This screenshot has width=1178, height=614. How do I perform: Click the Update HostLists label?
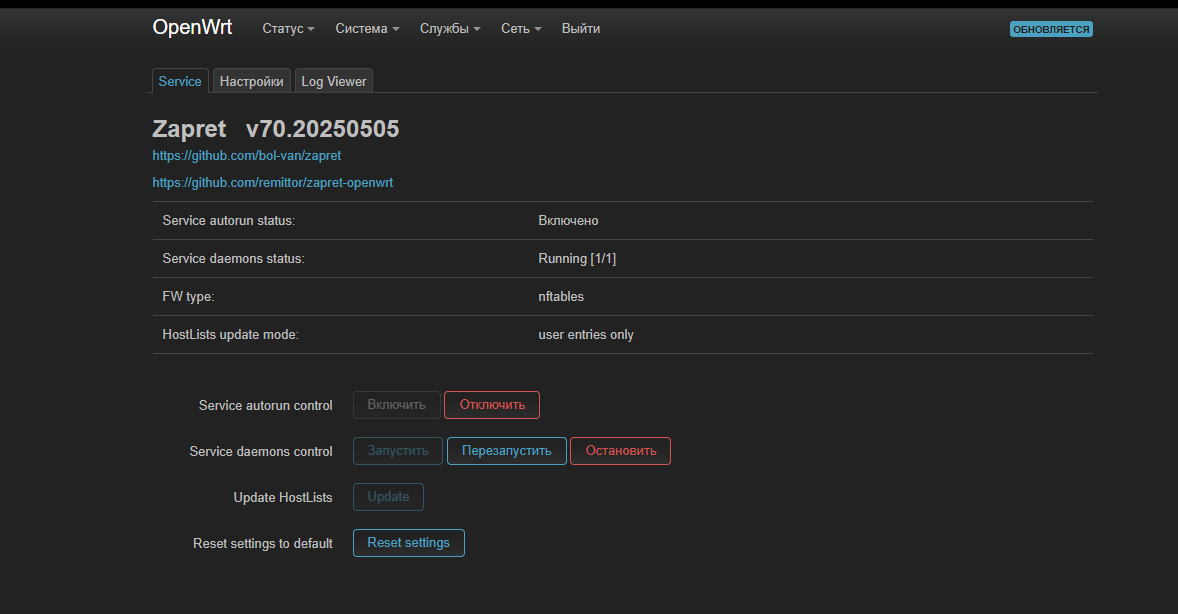tap(283, 498)
